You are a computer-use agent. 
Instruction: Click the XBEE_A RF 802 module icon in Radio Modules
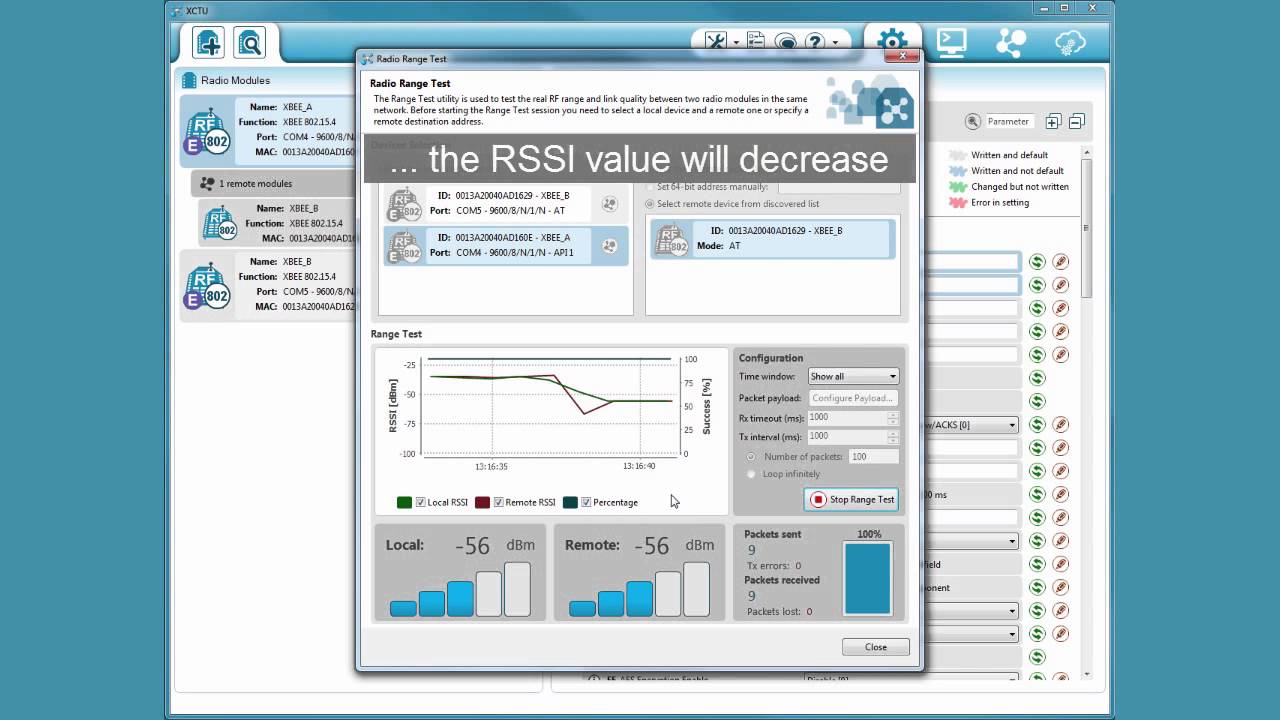click(x=207, y=131)
